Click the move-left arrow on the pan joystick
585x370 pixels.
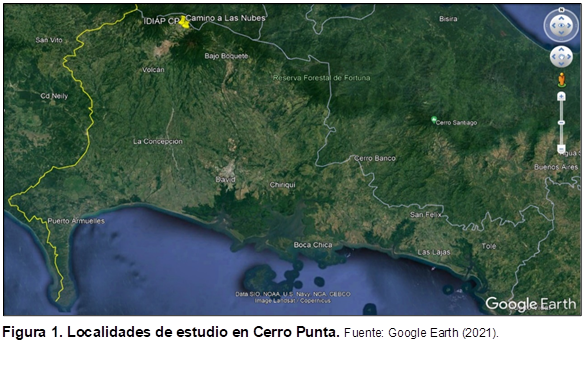point(554,57)
